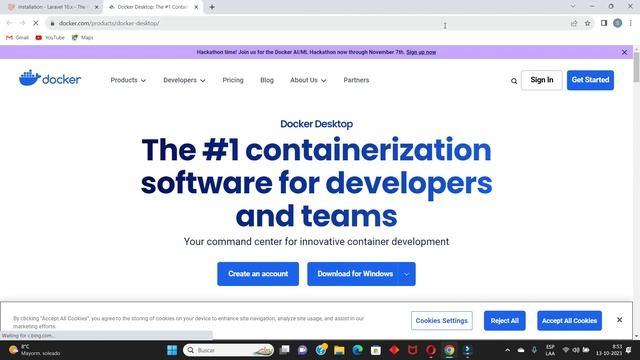Click the Sign In button
The width and height of the screenshot is (640, 360).
click(x=542, y=80)
